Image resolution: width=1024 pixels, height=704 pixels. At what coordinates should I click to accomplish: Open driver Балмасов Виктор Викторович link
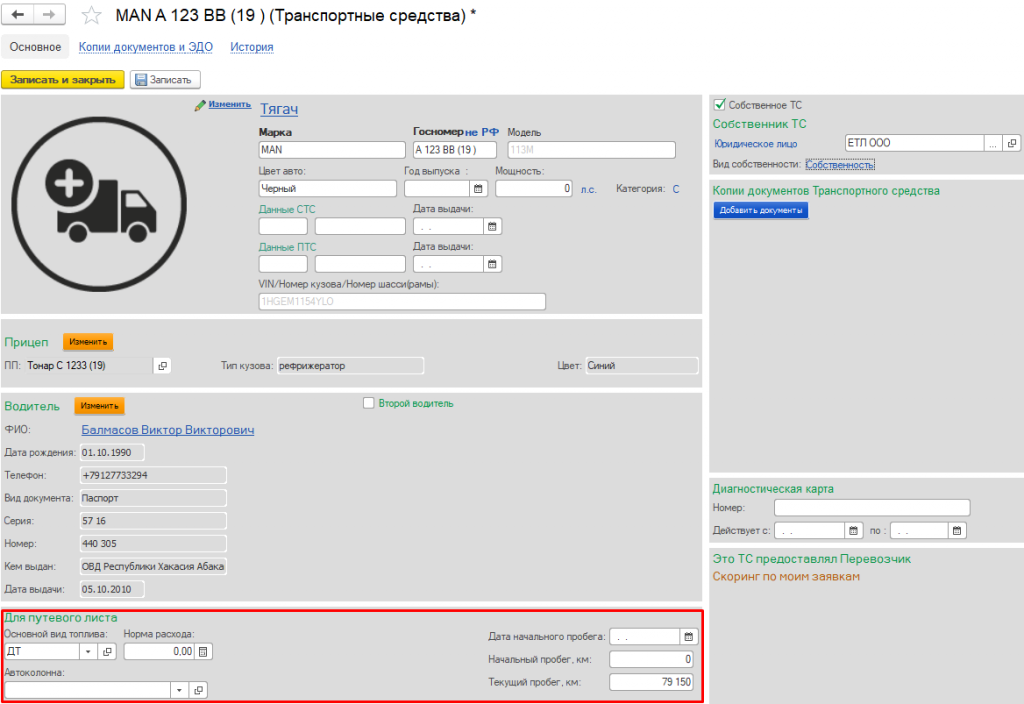click(x=168, y=430)
